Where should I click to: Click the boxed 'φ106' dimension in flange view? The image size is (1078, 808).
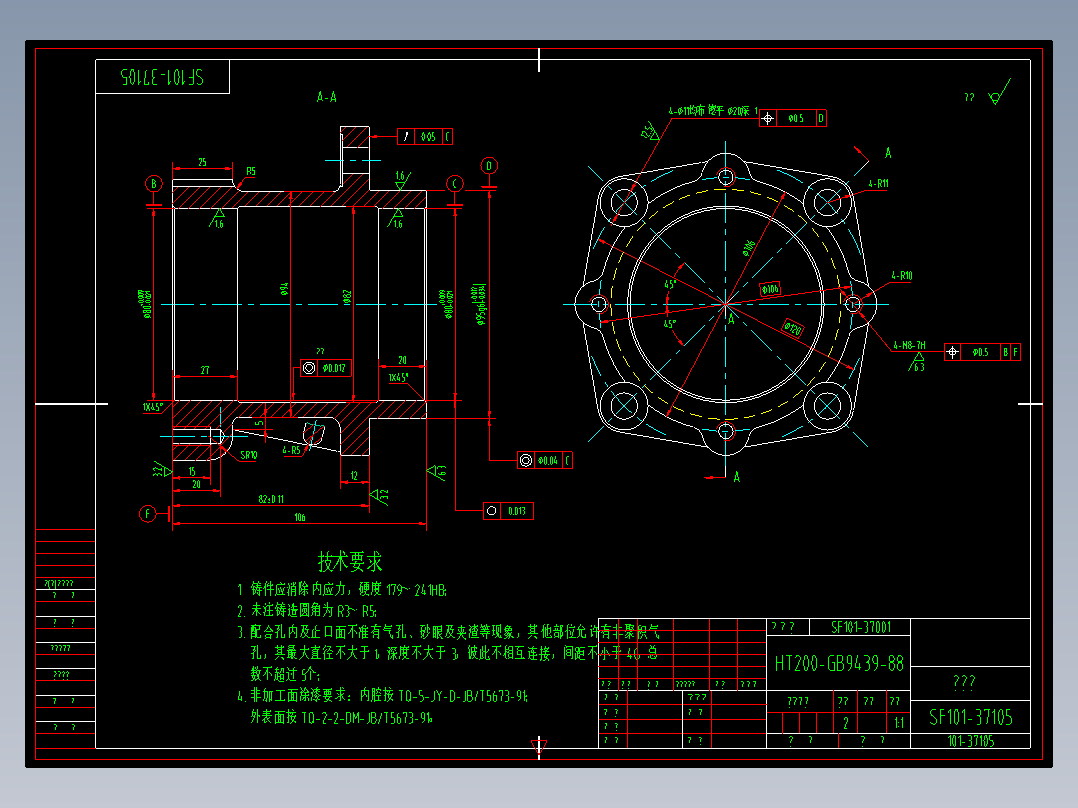[x=770, y=290]
